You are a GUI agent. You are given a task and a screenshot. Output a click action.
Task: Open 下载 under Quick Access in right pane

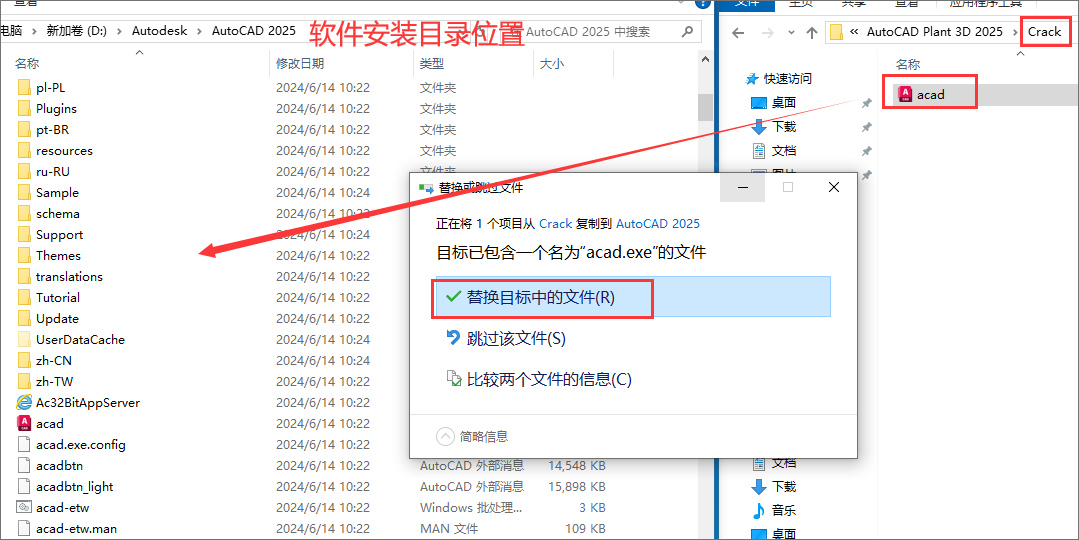784,127
